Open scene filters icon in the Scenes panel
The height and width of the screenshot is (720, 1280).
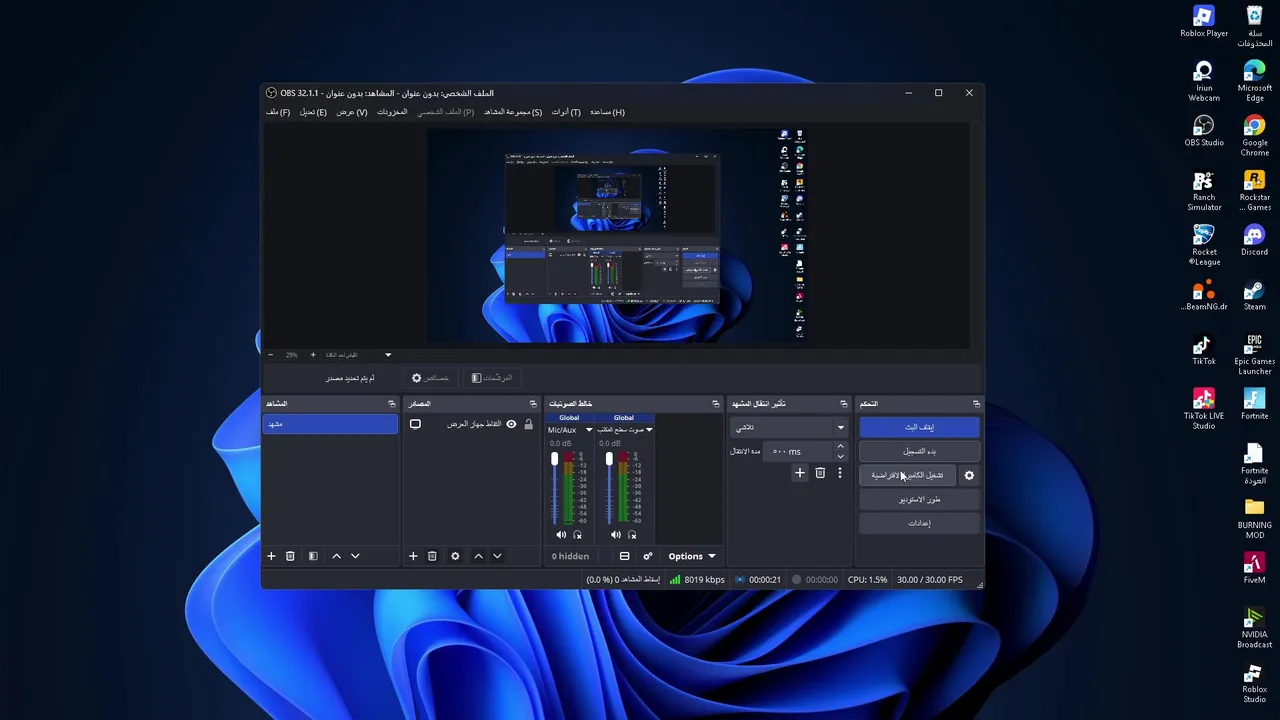point(313,556)
